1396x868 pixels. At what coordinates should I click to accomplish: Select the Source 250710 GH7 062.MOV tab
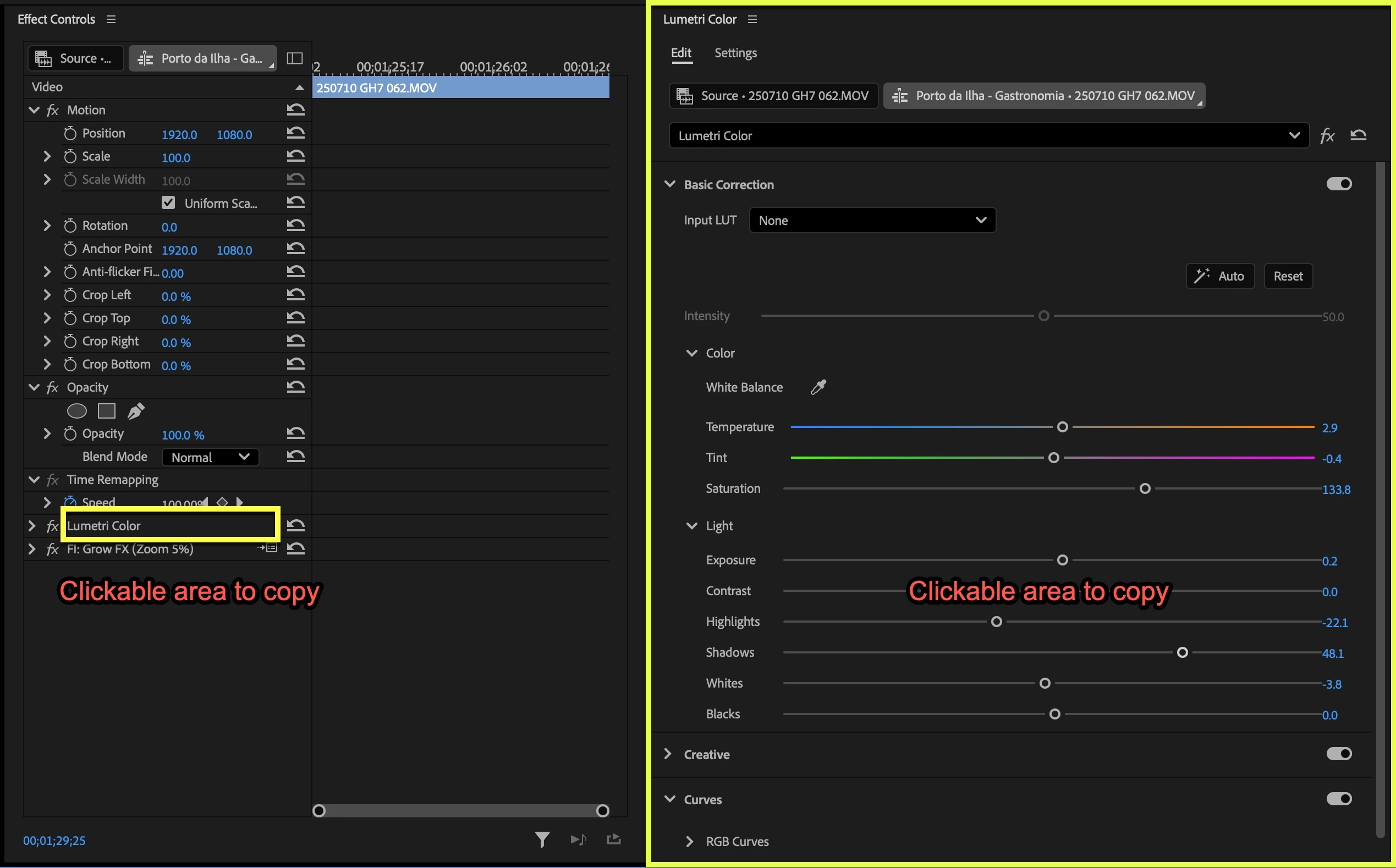coord(773,96)
